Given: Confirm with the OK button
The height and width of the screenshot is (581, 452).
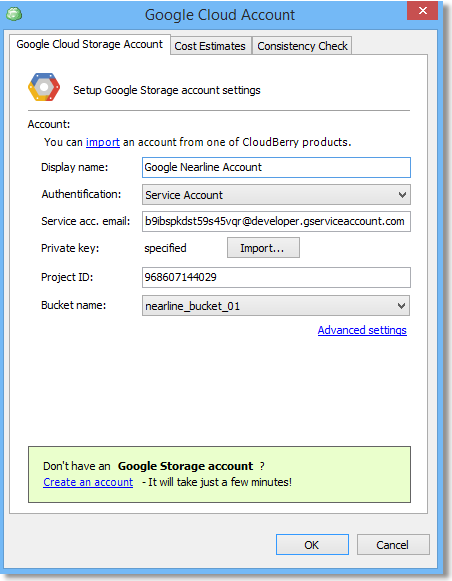Looking at the screenshot, I should click(x=312, y=545).
